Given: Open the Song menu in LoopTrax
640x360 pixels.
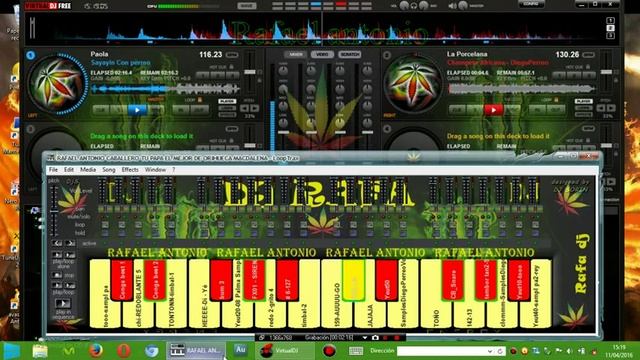Looking at the screenshot, I should pos(109,169).
